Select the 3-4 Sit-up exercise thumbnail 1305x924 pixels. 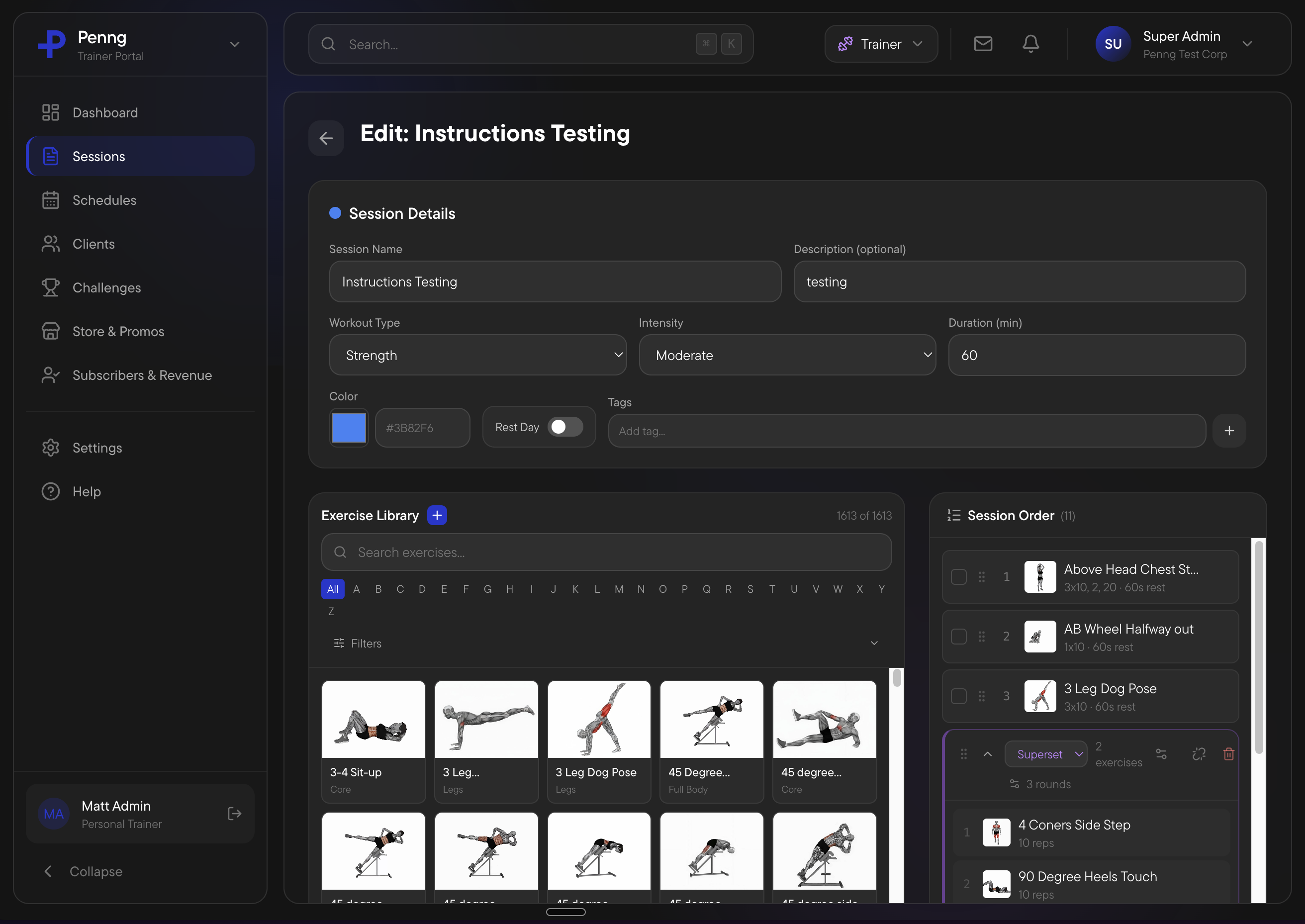373,719
